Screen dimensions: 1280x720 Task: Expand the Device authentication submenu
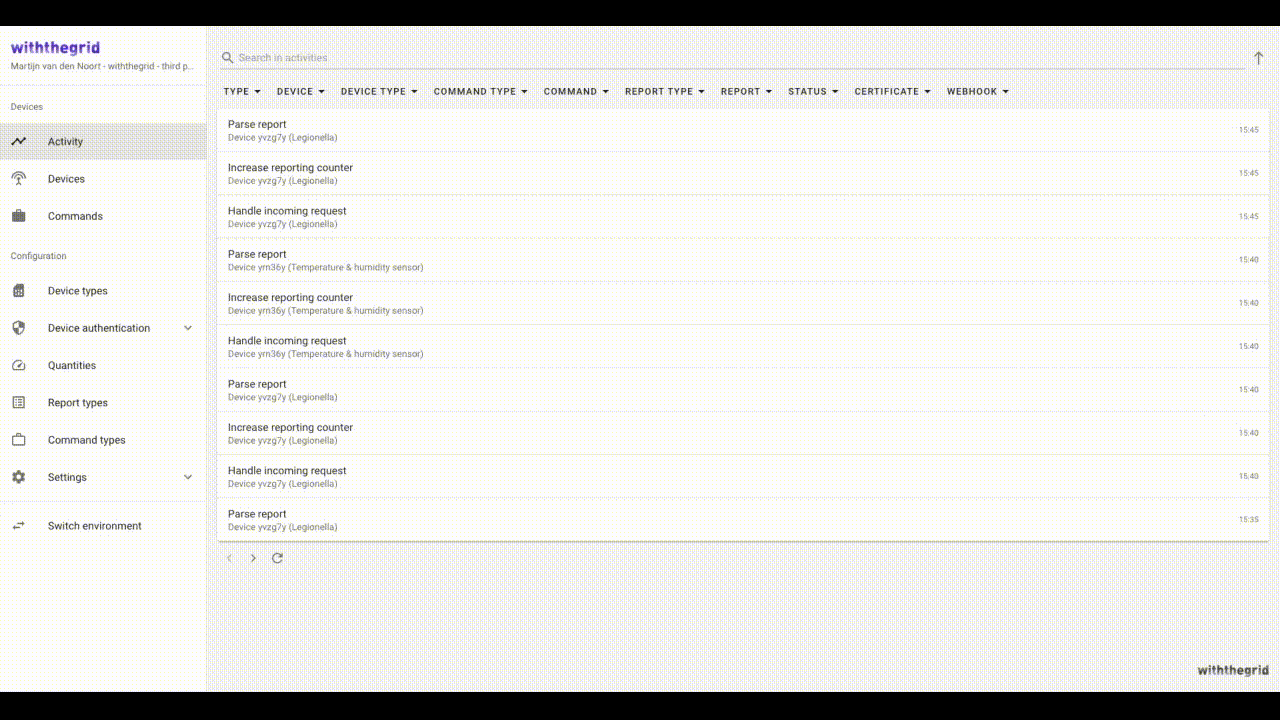[188, 328]
